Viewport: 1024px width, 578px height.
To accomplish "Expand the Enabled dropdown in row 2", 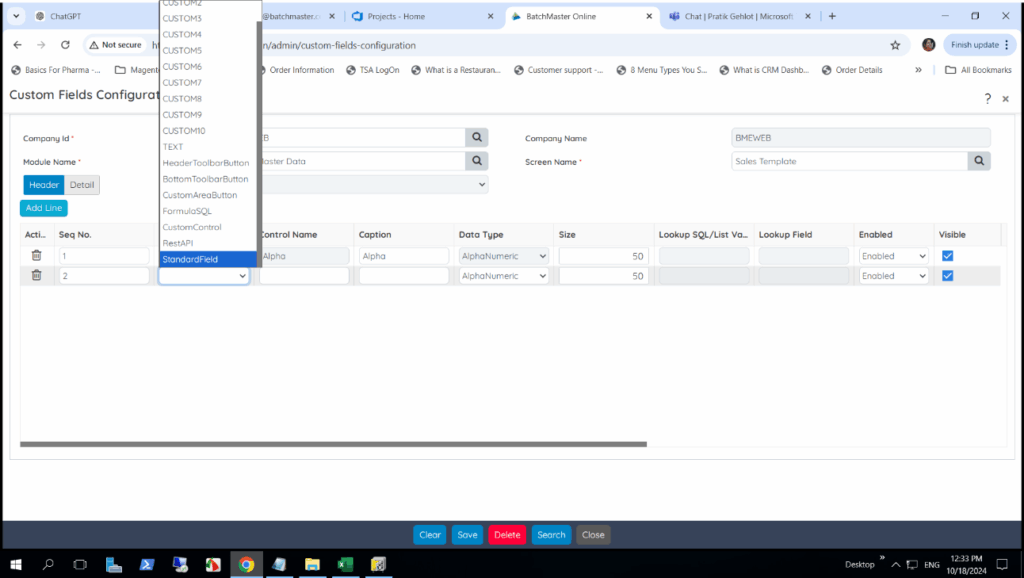I will [893, 276].
